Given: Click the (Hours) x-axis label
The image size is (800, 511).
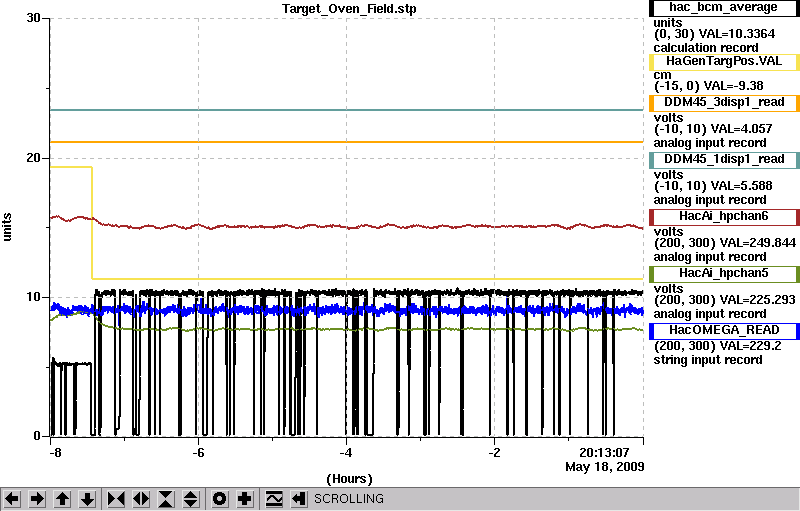Looking at the screenshot, I should 349,479.
